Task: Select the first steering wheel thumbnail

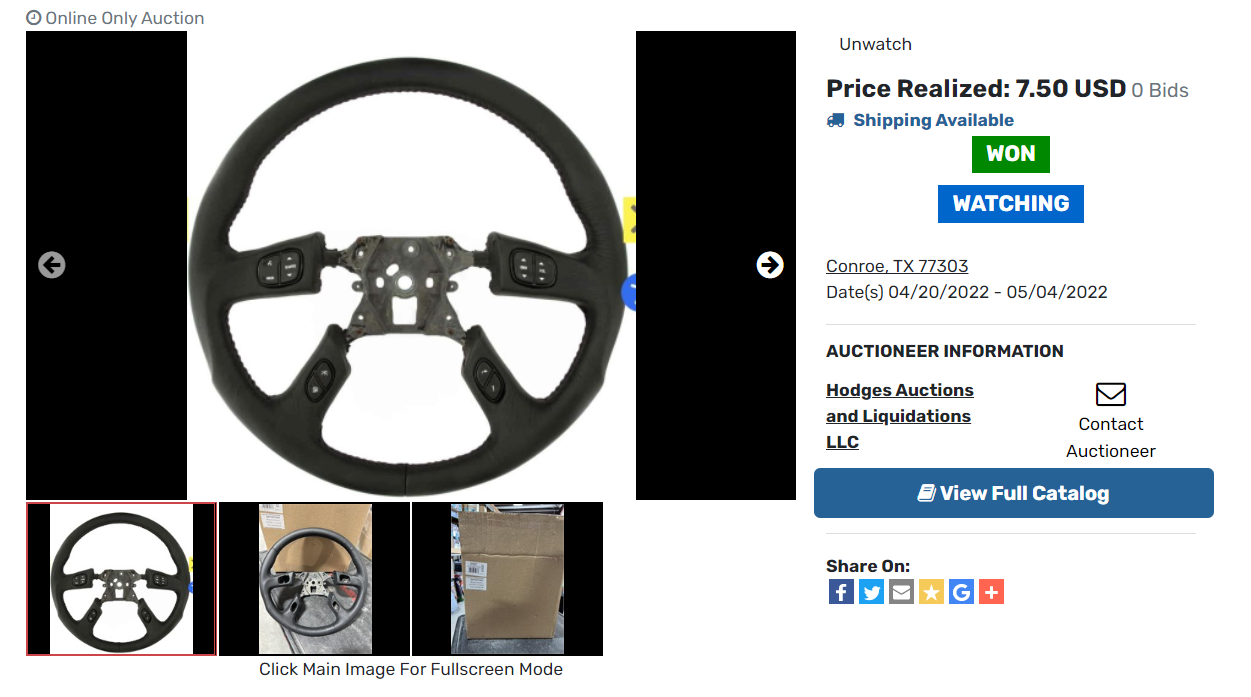Action: click(x=121, y=579)
